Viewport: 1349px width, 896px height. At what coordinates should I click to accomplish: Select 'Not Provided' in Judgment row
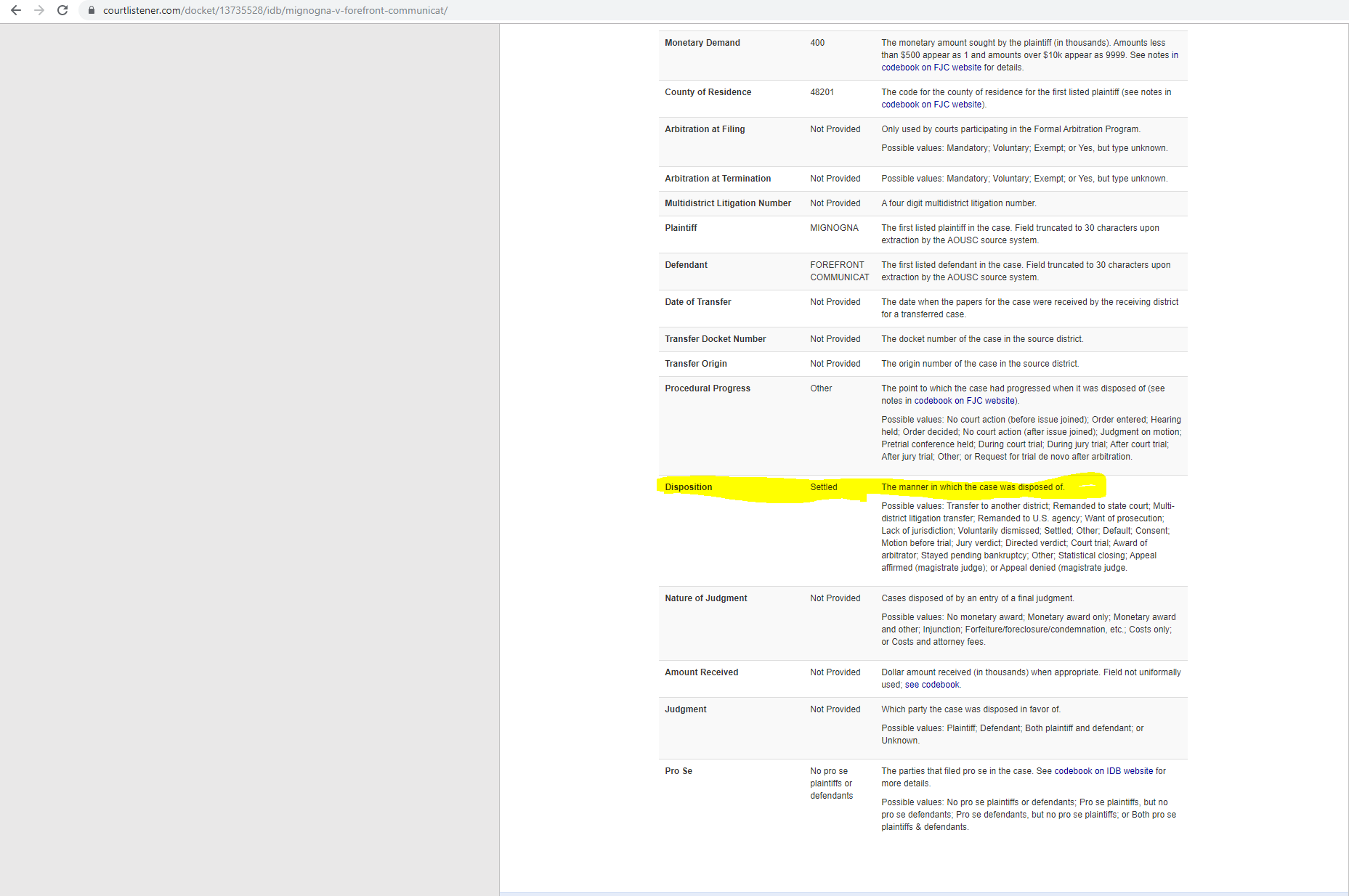tap(835, 709)
